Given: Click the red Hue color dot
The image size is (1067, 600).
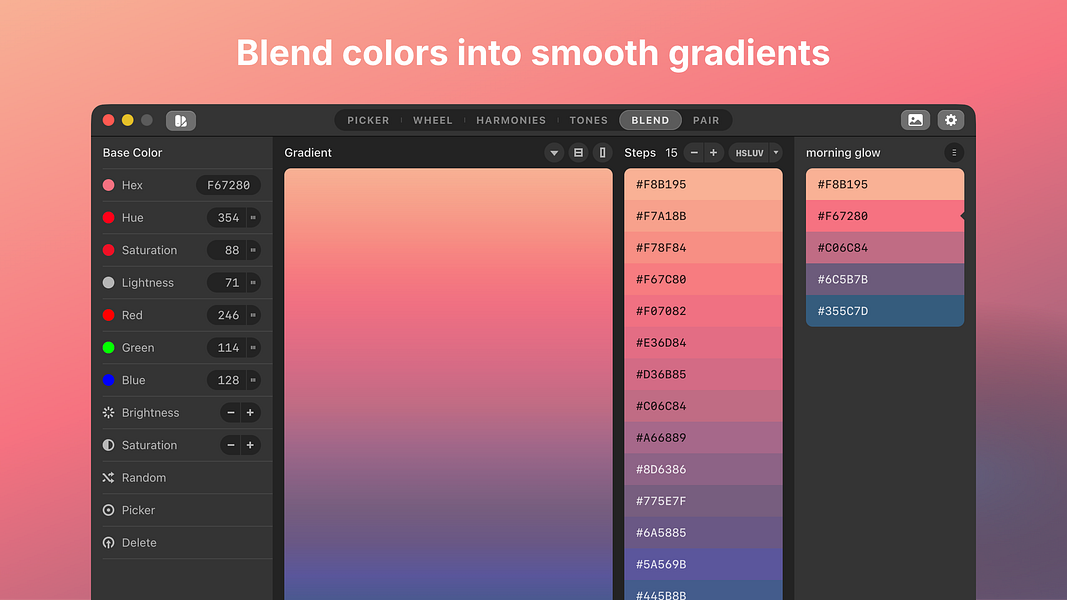Looking at the screenshot, I should pos(108,218).
